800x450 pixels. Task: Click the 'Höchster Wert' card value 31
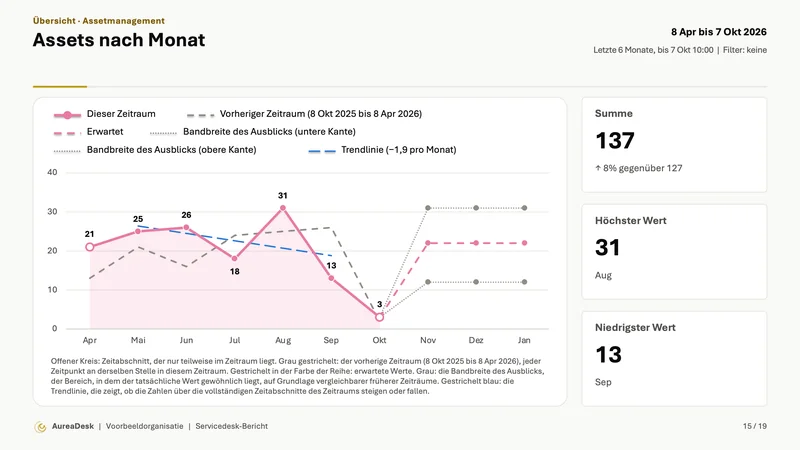pos(607,247)
